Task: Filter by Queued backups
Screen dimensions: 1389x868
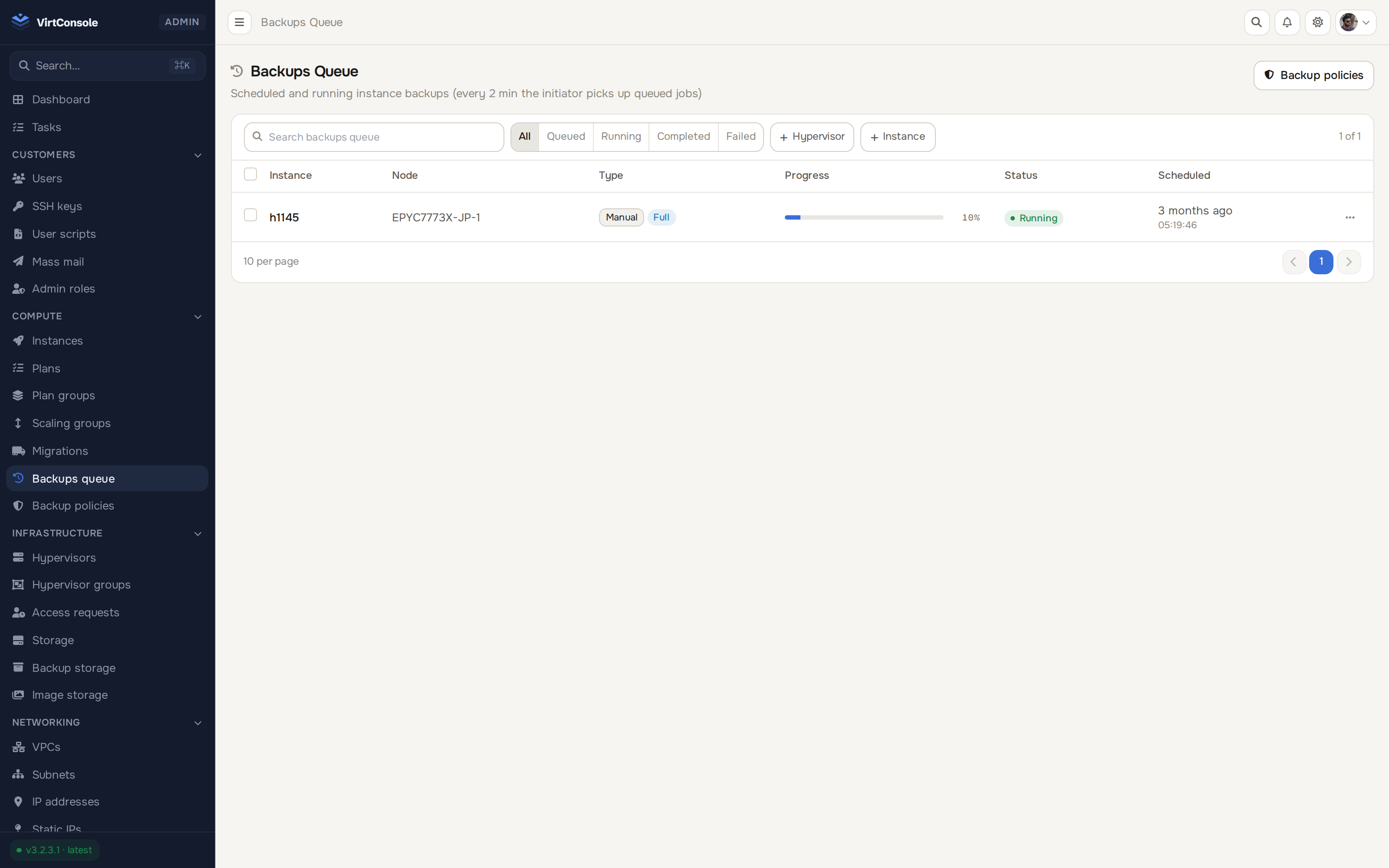Action: tap(566, 137)
